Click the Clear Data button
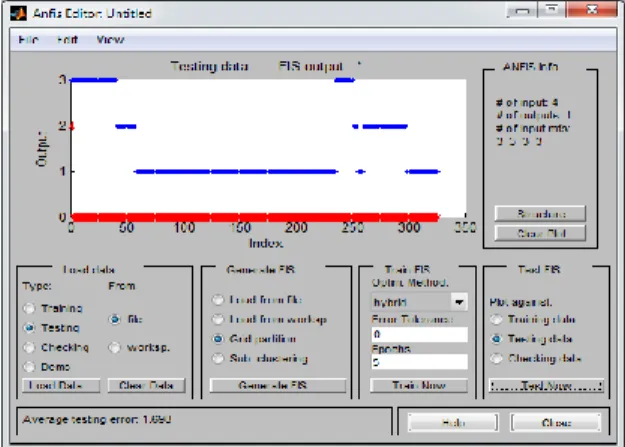Viewport: 625px width, 447px height. (146, 386)
